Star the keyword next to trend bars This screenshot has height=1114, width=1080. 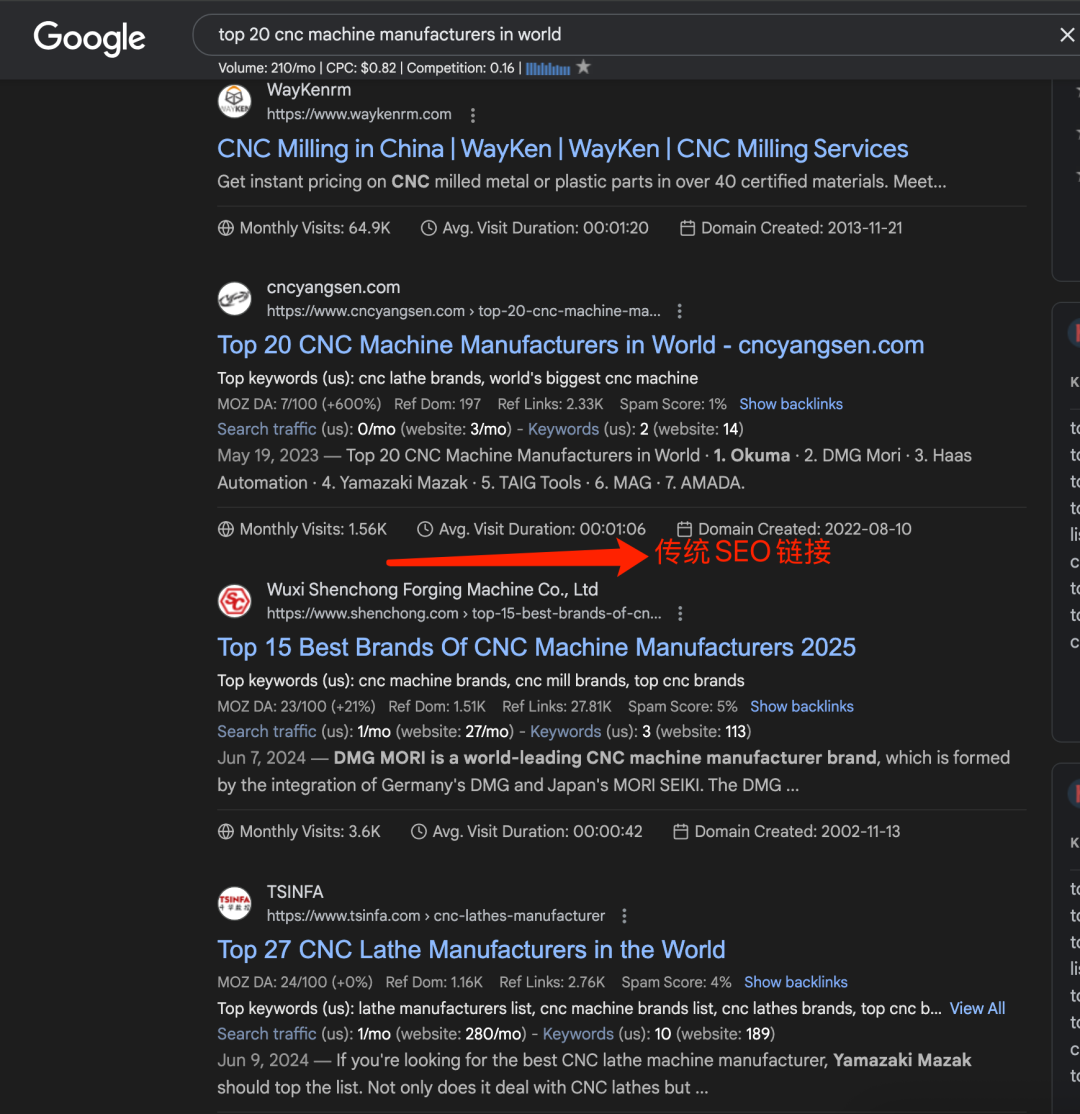583,67
